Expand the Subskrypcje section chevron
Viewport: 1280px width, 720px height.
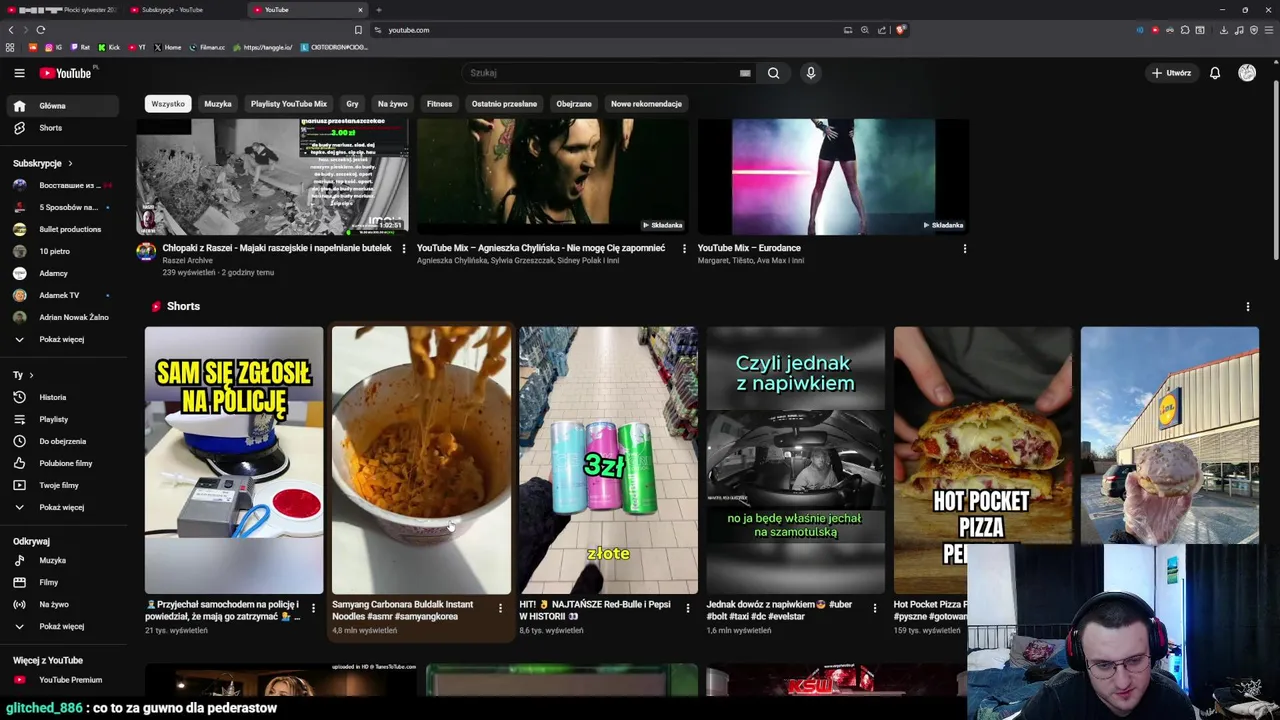70,163
